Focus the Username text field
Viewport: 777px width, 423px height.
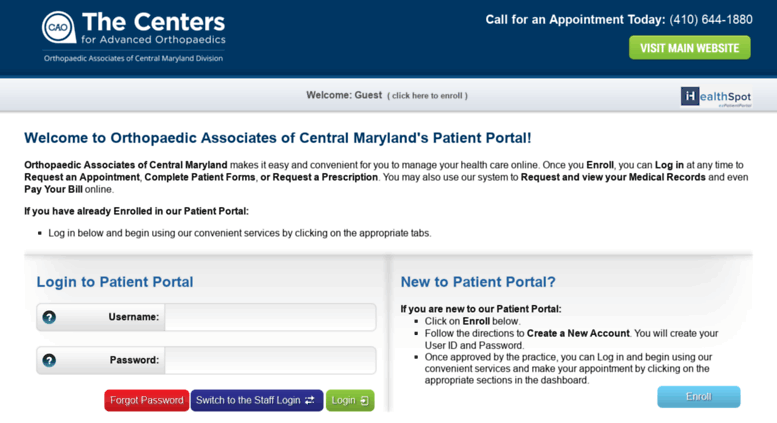coord(270,317)
